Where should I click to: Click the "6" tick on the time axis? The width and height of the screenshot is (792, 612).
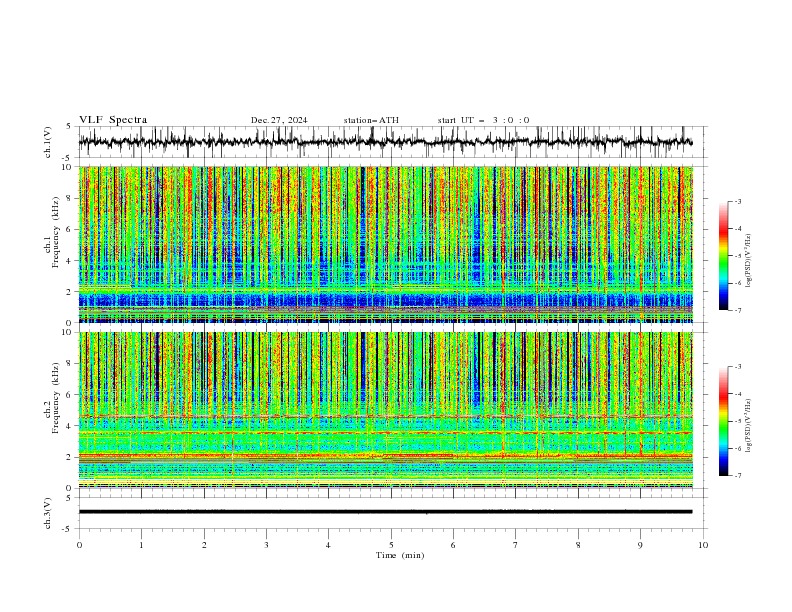[x=453, y=545]
